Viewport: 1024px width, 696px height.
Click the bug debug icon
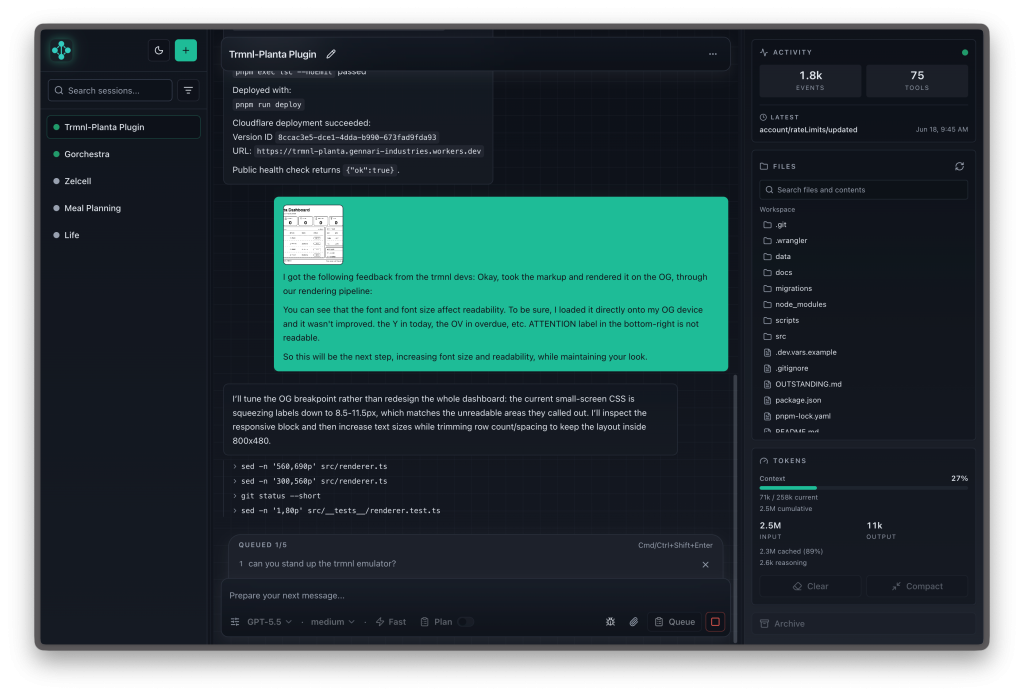(611, 622)
